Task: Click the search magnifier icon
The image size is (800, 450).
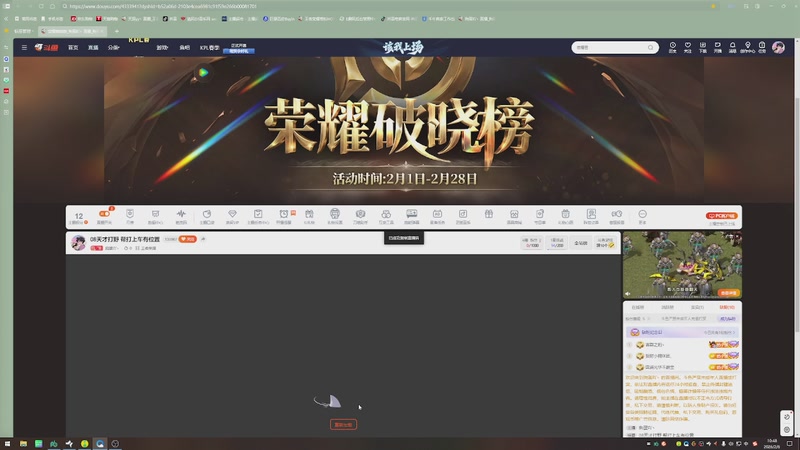Action: 651,47
